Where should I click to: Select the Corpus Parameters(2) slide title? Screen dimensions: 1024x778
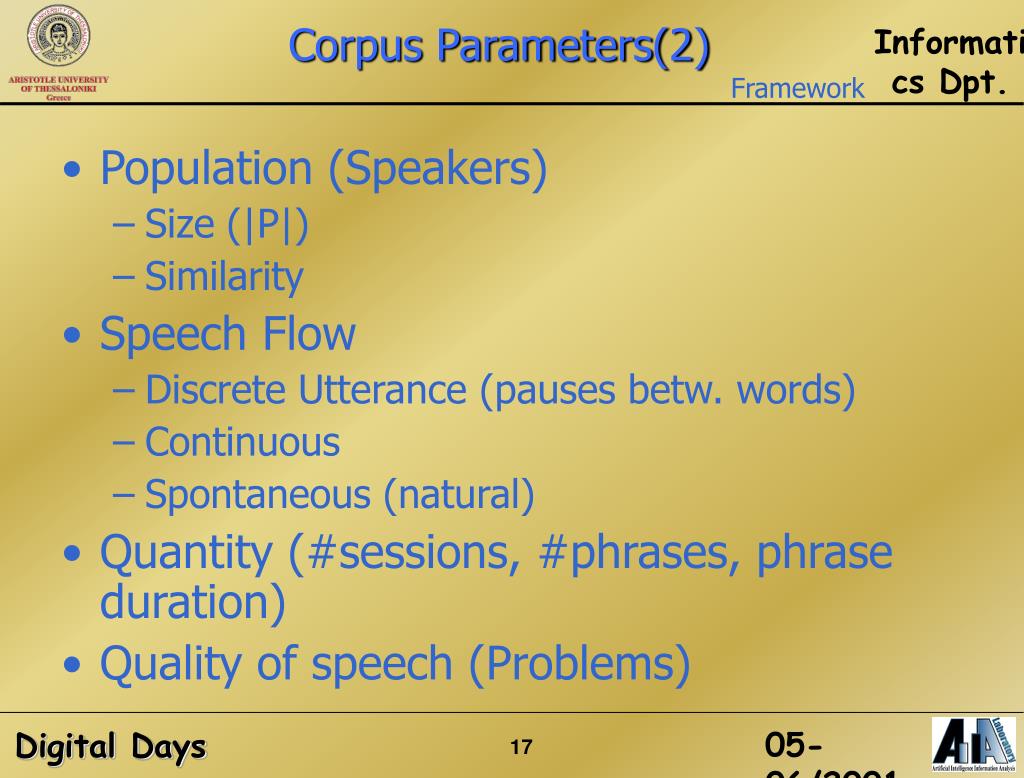500,47
